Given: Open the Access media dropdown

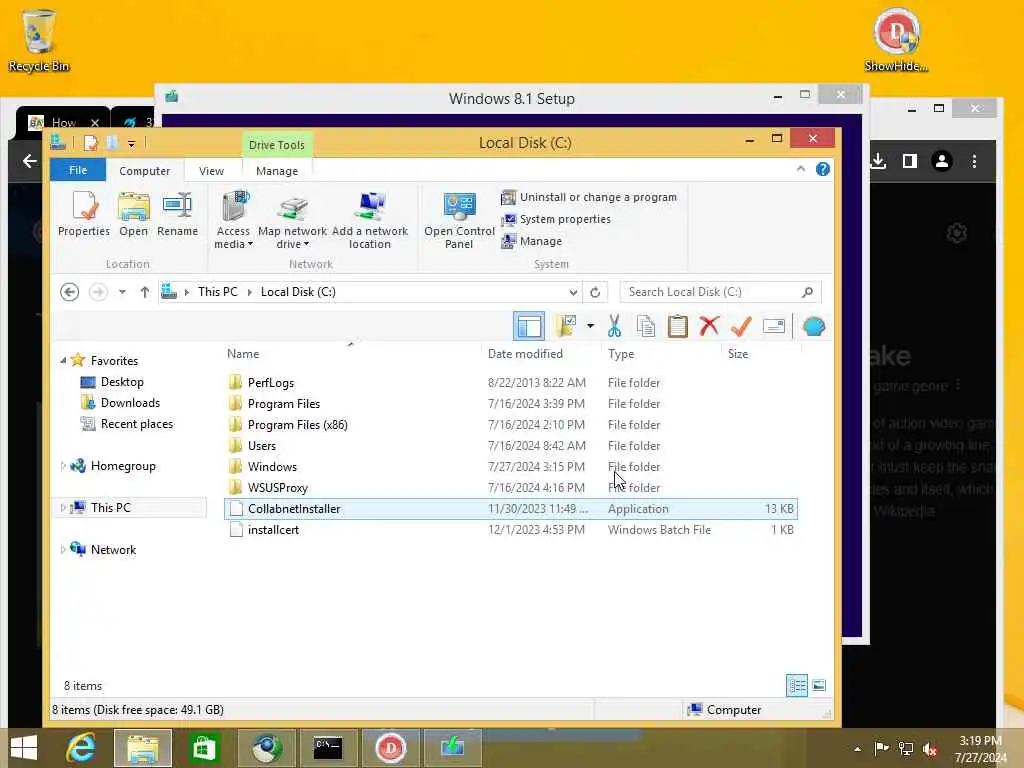Looking at the screenshot, I should 232,221.
